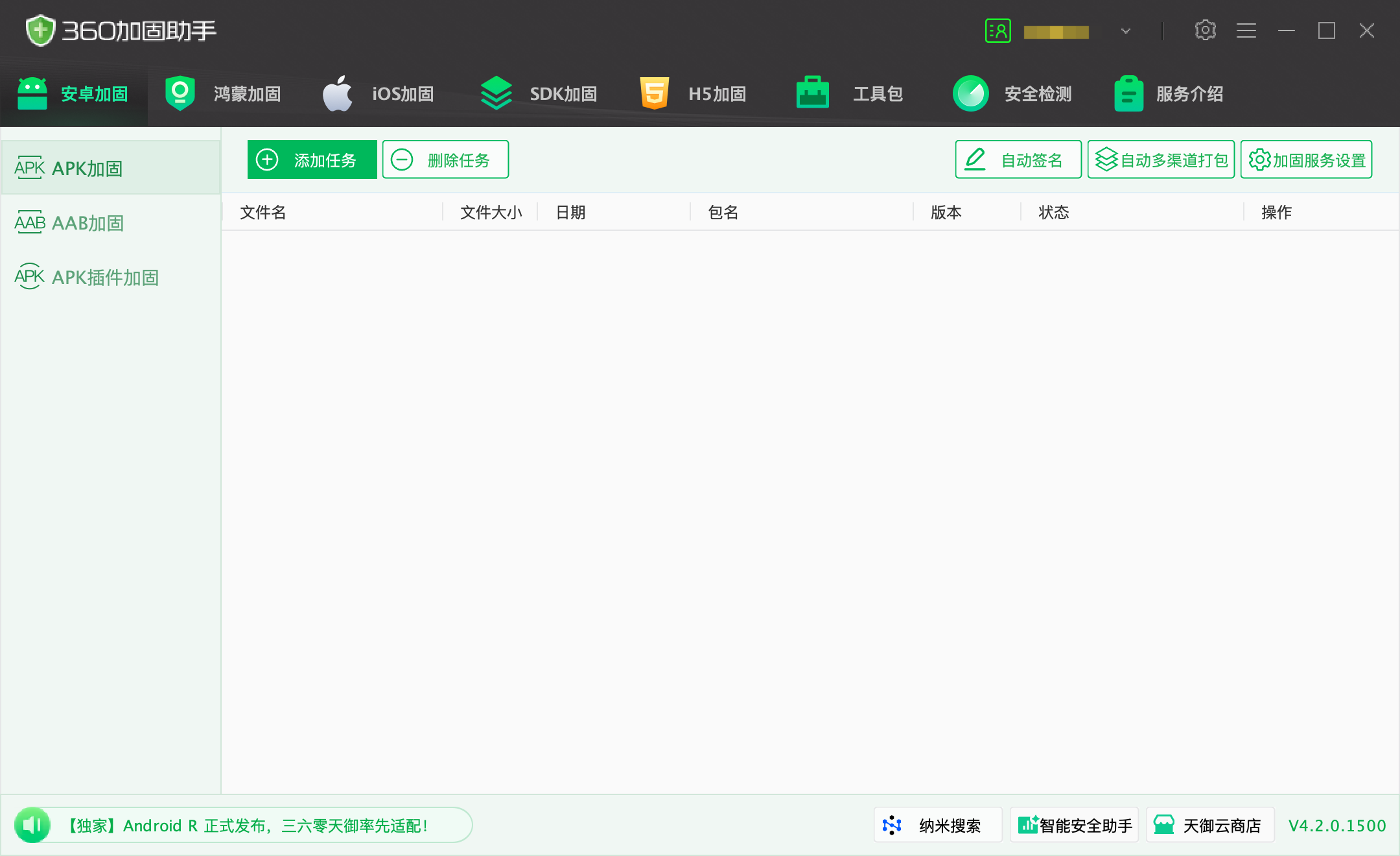Click the 添加任务 add task button
The height and width of the screenshot is (856, 1400).
coord(312,159)
